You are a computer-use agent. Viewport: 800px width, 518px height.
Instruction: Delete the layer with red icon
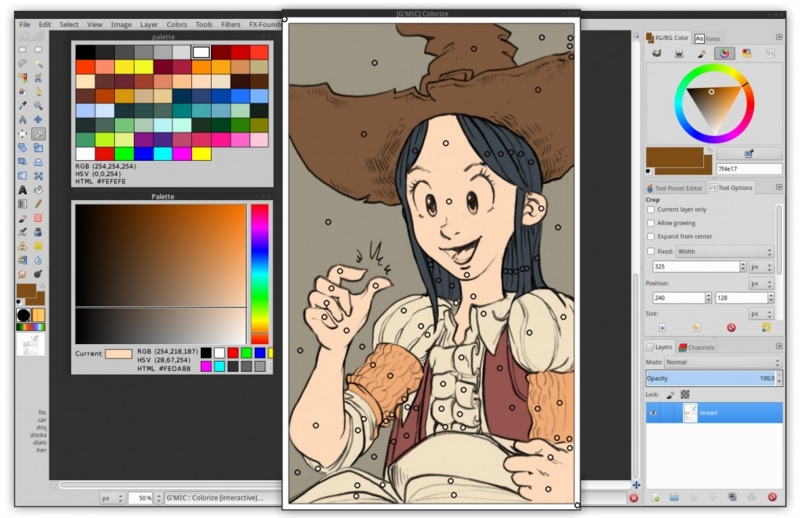point(772,497)
